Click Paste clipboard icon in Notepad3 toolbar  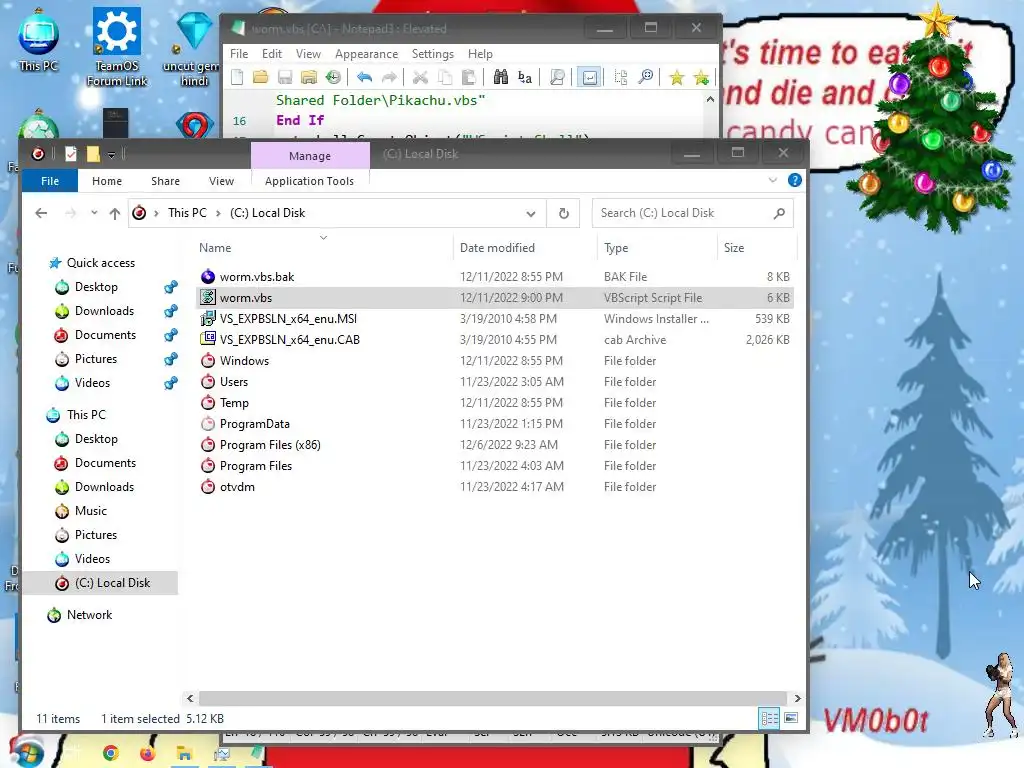468,78
